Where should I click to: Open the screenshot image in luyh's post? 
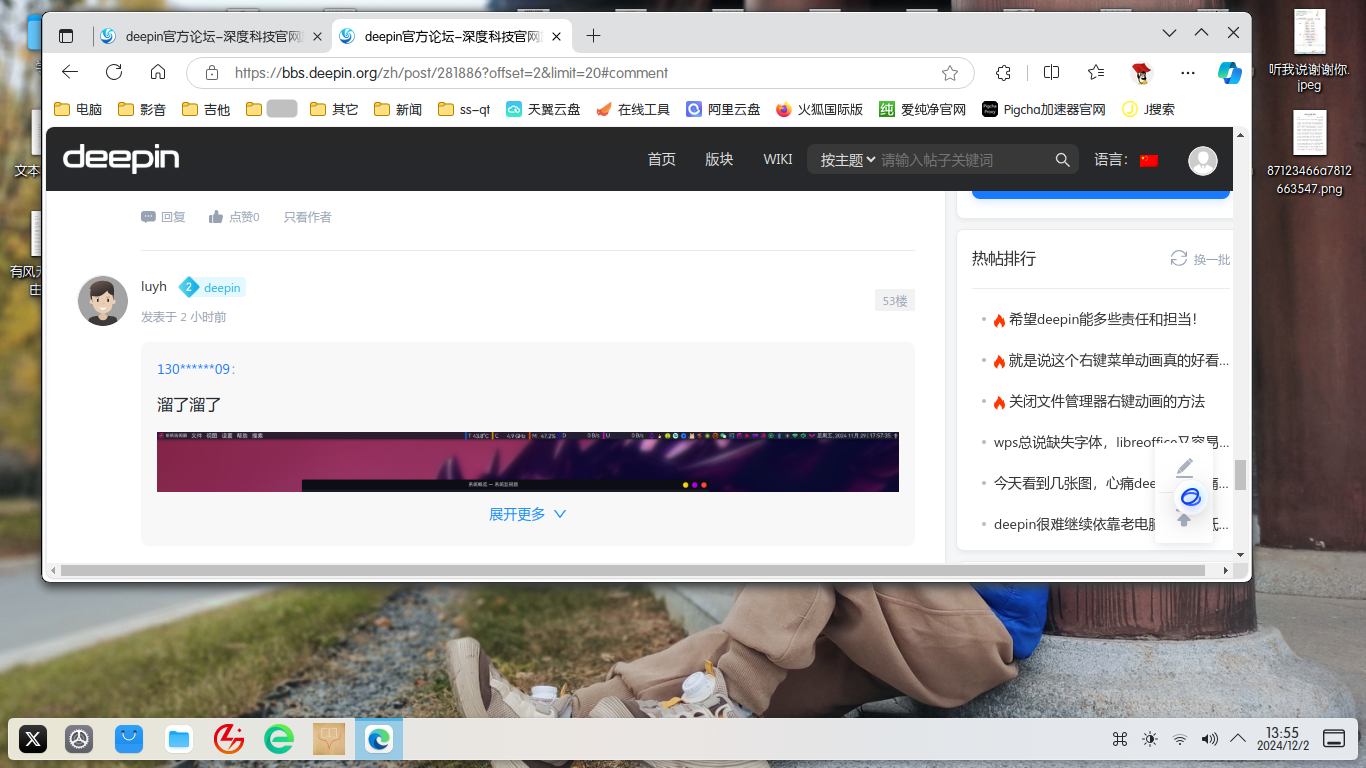click(528, 462)
